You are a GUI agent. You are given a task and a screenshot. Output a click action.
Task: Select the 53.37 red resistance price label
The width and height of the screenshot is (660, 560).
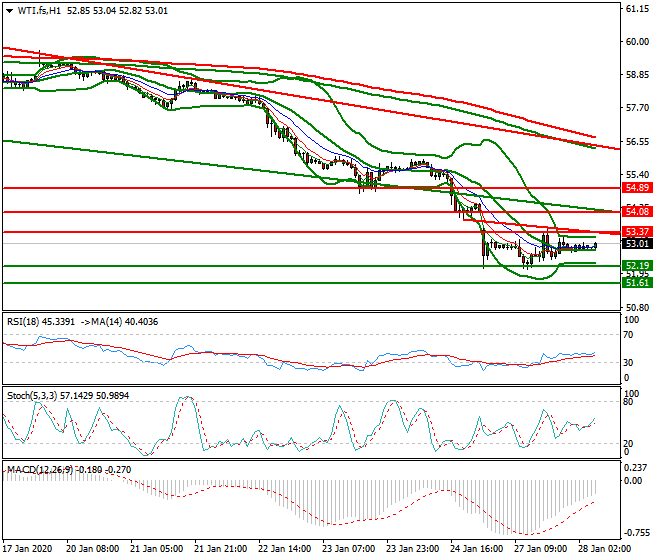point(637,232)
